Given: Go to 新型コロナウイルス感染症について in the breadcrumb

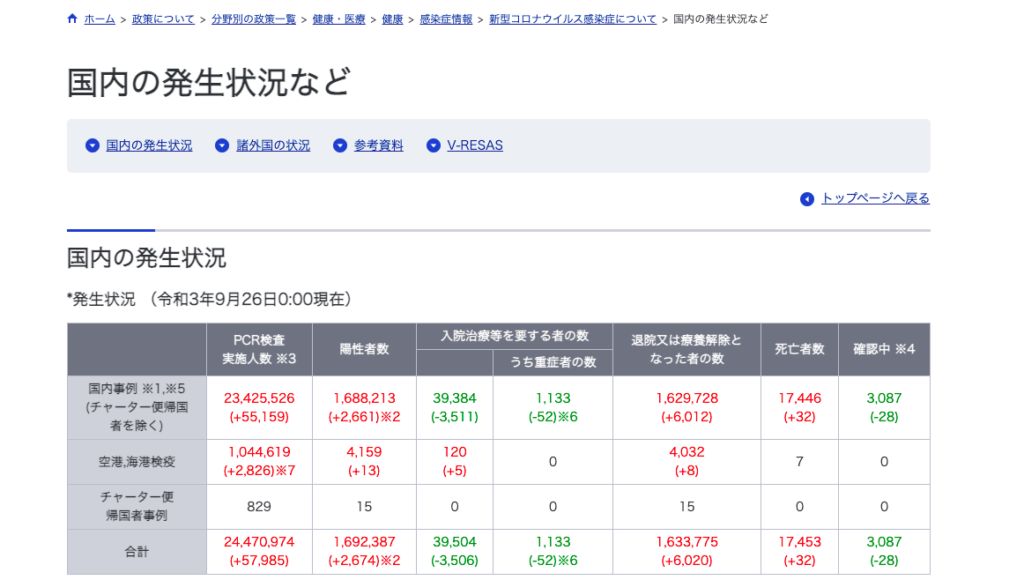Looking at the screenshot, I should 572,19.
